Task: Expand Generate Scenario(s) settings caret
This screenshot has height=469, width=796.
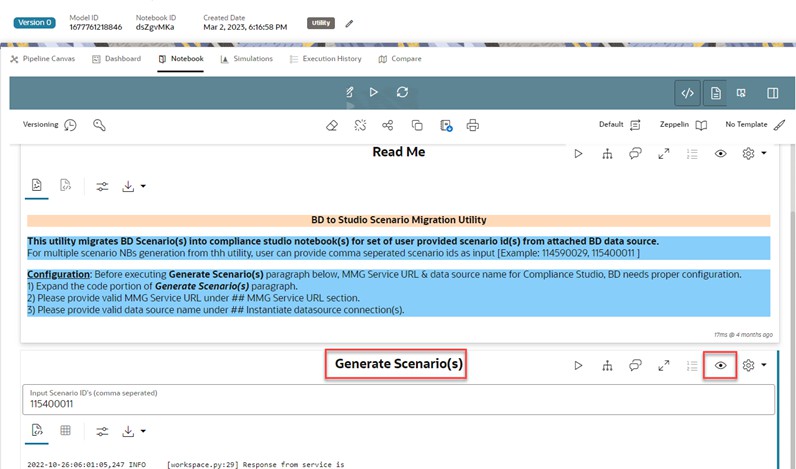Action: click(764, 365)
